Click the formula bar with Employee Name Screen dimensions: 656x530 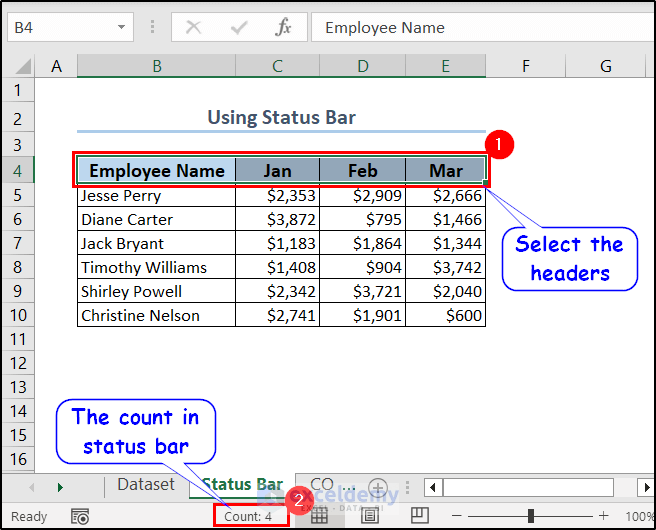[483, 27]
